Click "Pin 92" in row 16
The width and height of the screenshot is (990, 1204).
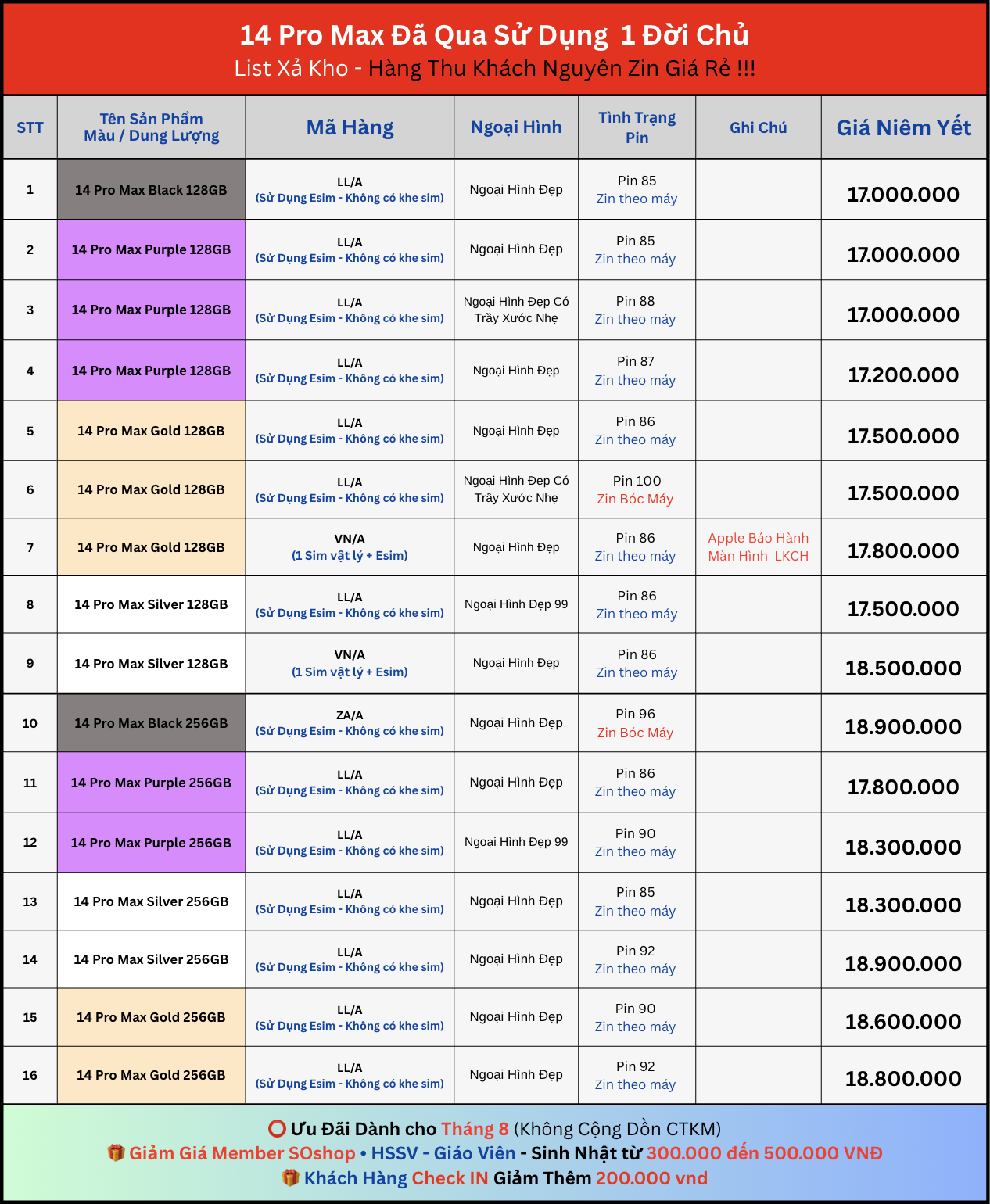636,1066
